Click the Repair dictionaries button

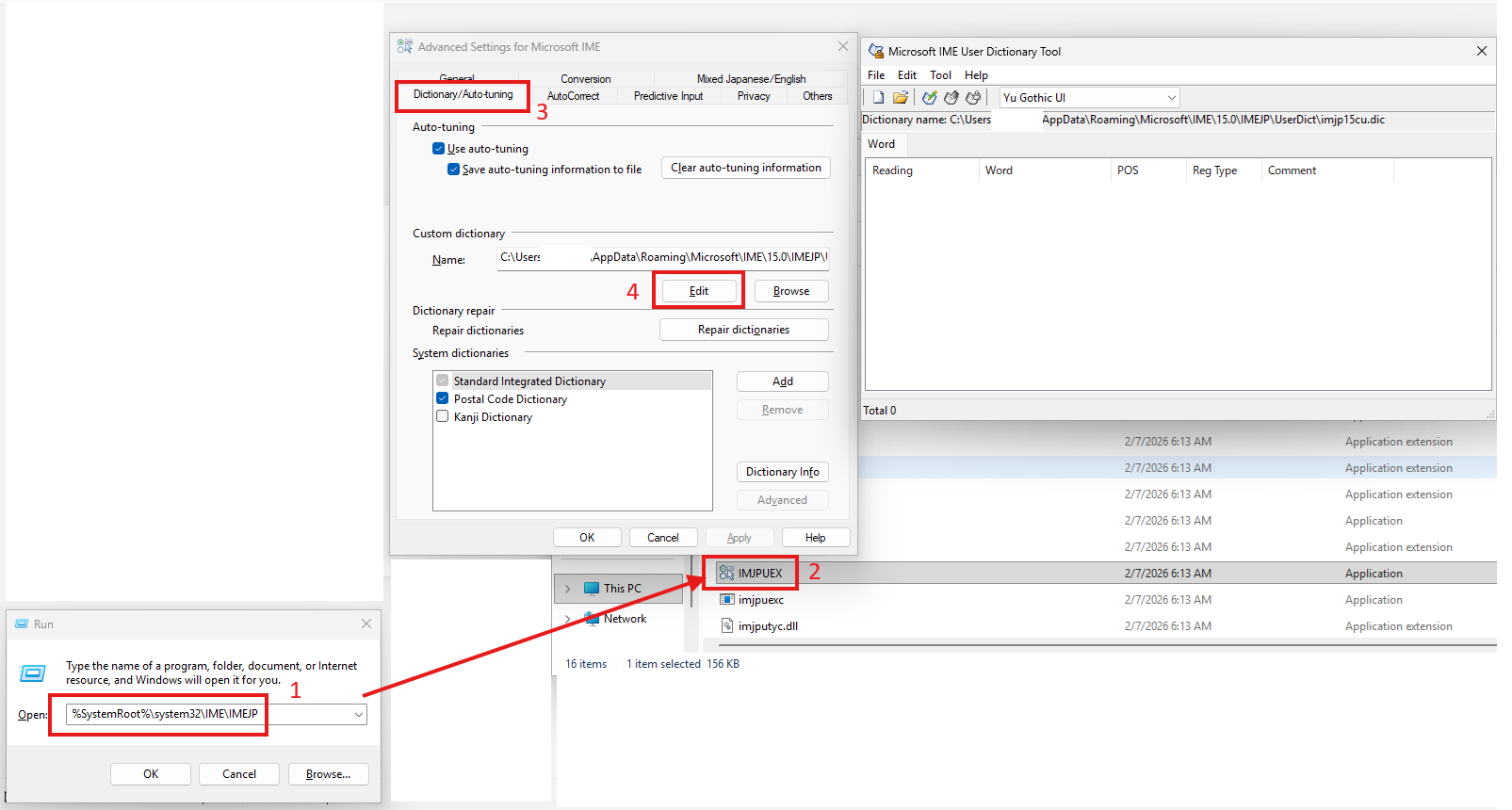pyautogui.click(x=744, y=330)
